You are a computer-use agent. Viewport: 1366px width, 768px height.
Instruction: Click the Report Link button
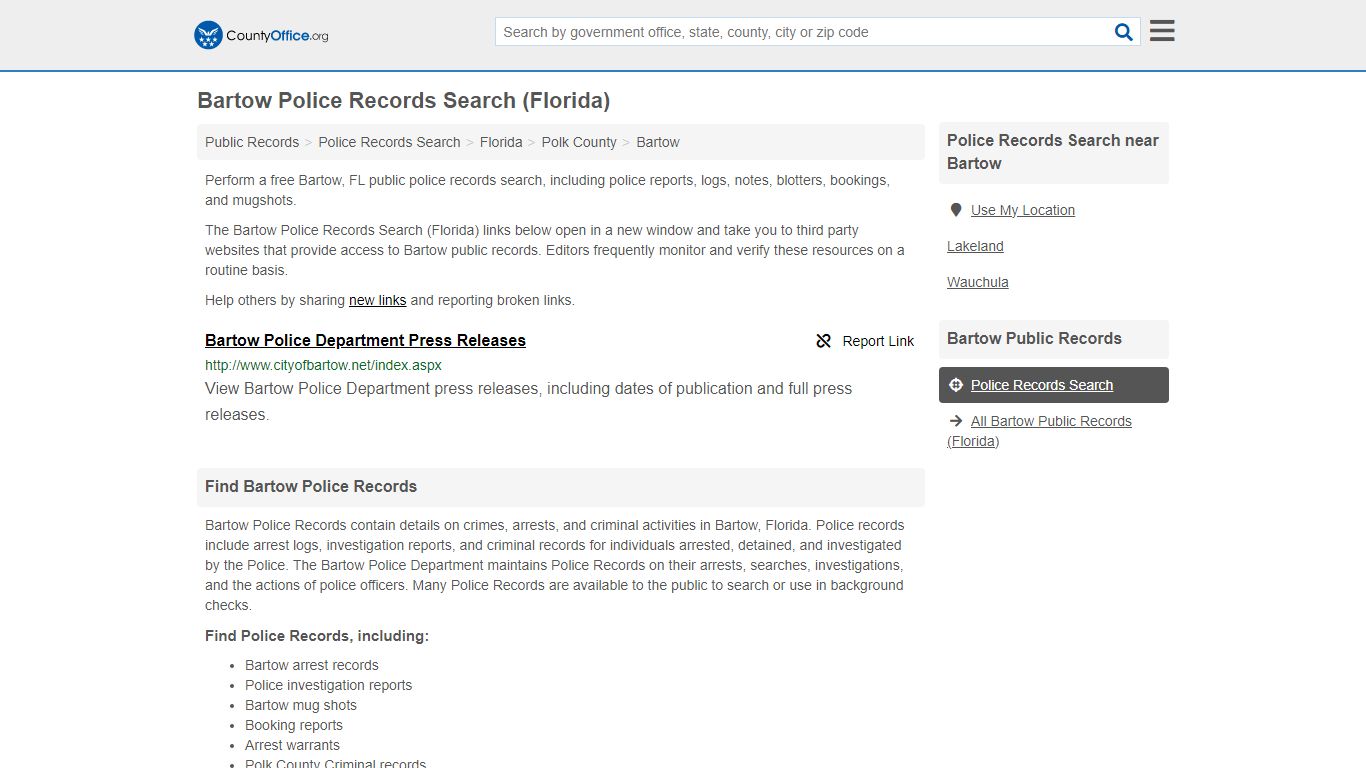[865, 341]
